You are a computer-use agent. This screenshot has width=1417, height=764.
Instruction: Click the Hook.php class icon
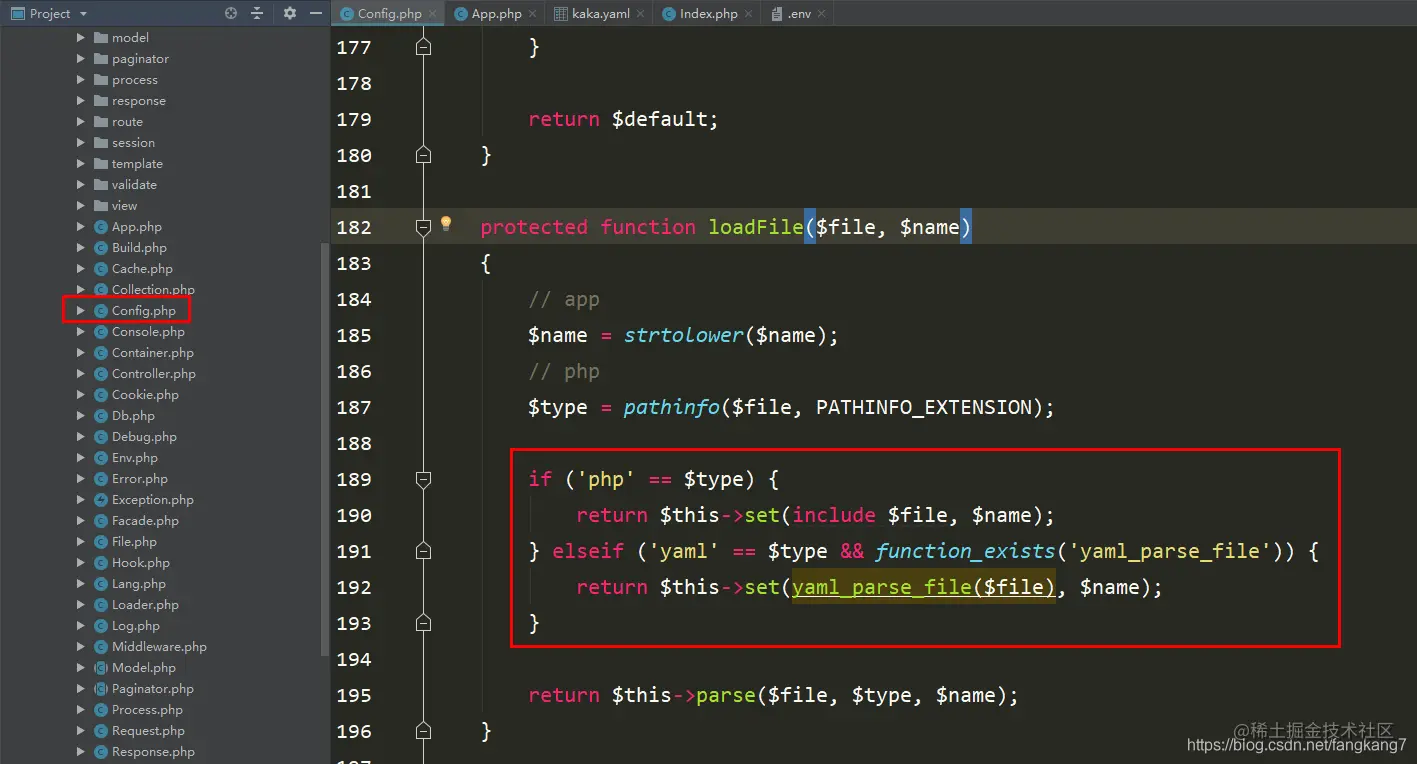(101, 563)
